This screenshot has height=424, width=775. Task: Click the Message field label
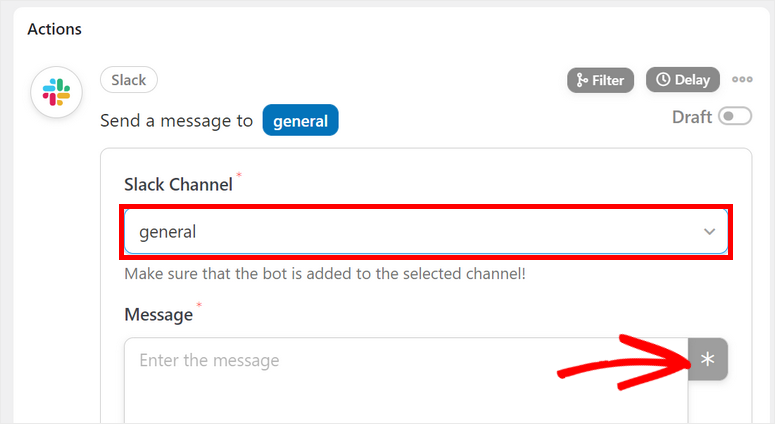158,315
